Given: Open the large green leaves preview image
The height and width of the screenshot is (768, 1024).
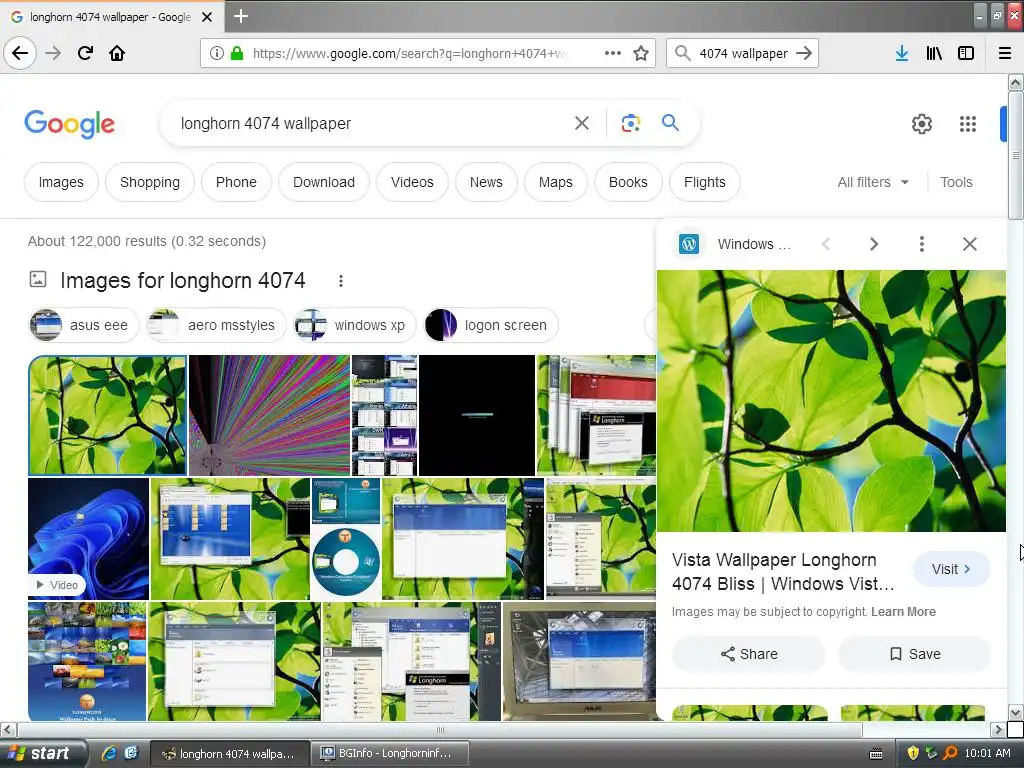Looking at the screenshot, I should pos(831,401).
